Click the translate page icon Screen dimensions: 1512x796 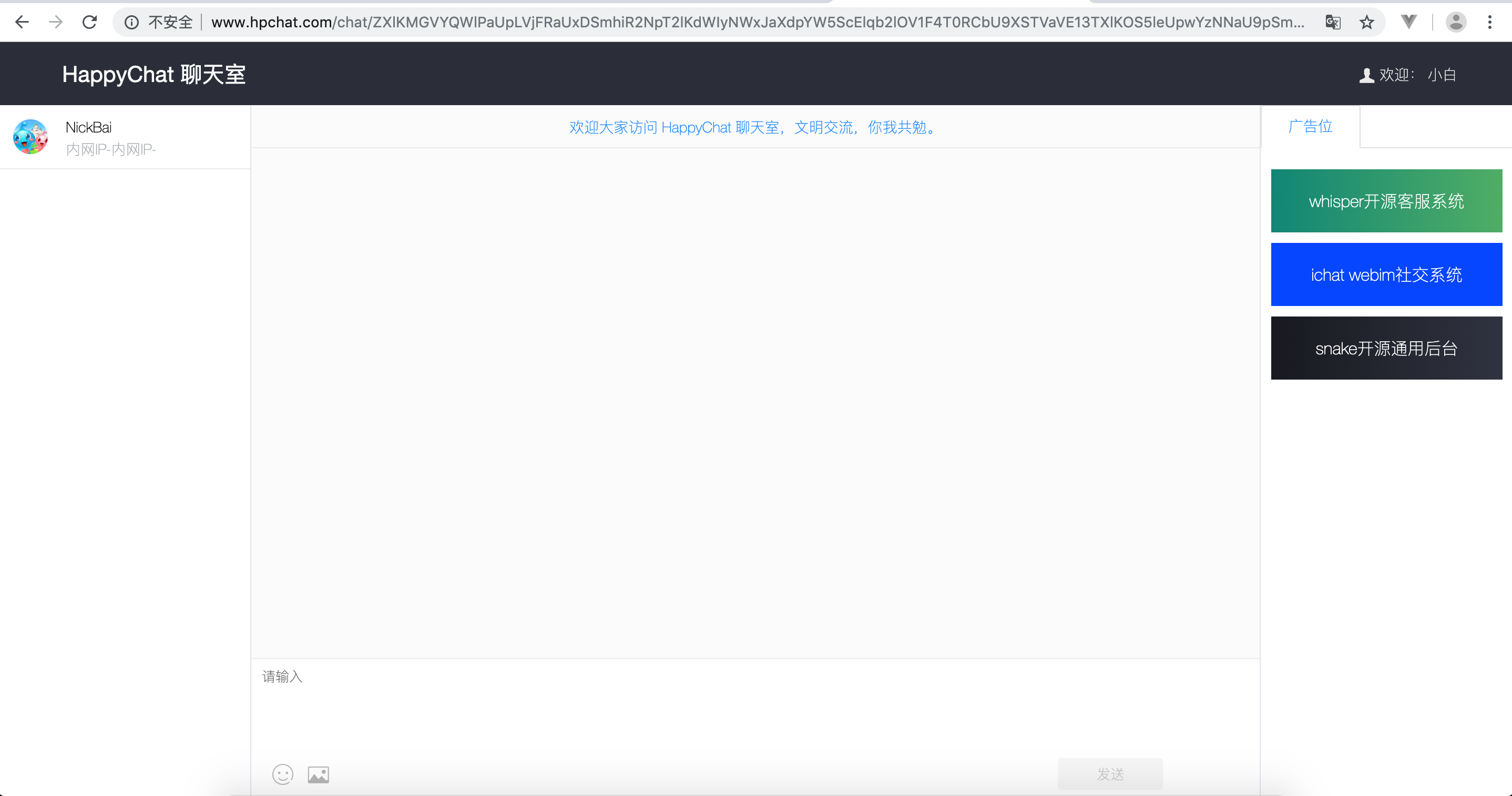pyautogui.click(x=1332, y=22)
